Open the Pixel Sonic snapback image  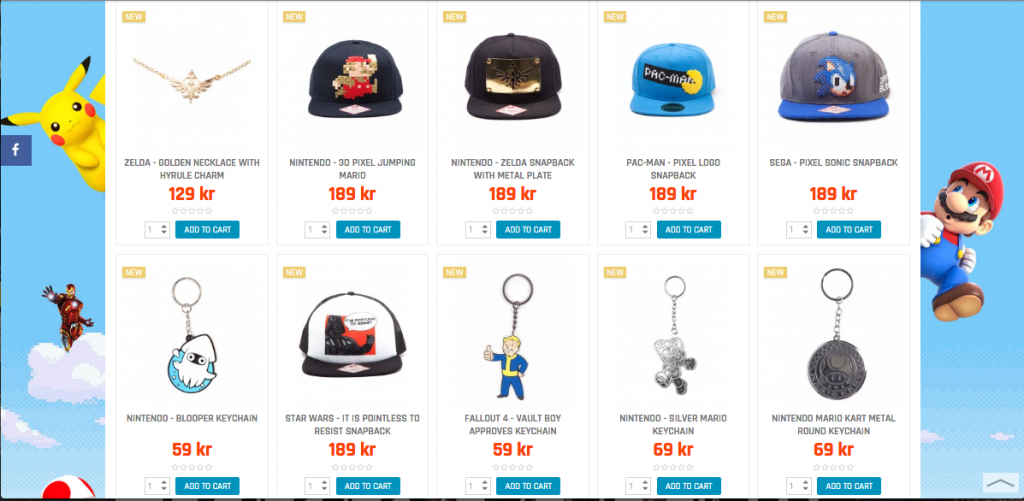(x=833, y=77)
